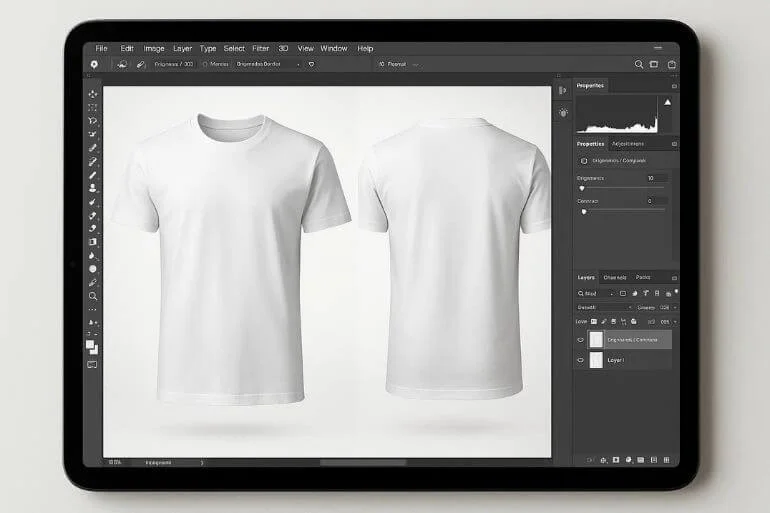Open the Opacity value dropdown
Viewport: 770px width, 513px height.
(675, 307)
